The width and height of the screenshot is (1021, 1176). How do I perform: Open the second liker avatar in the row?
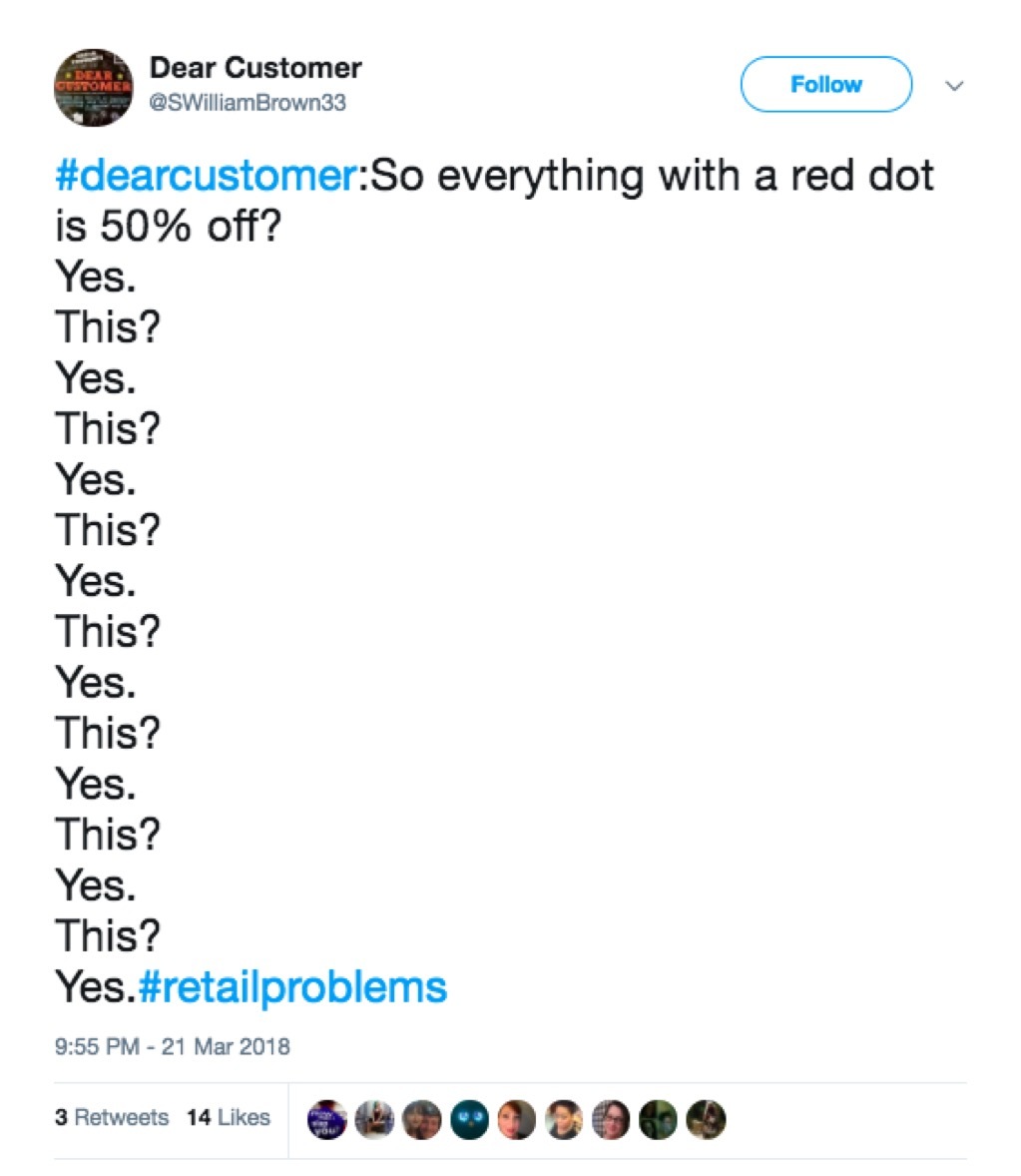pyautogui.click(x=374, y=1119)
